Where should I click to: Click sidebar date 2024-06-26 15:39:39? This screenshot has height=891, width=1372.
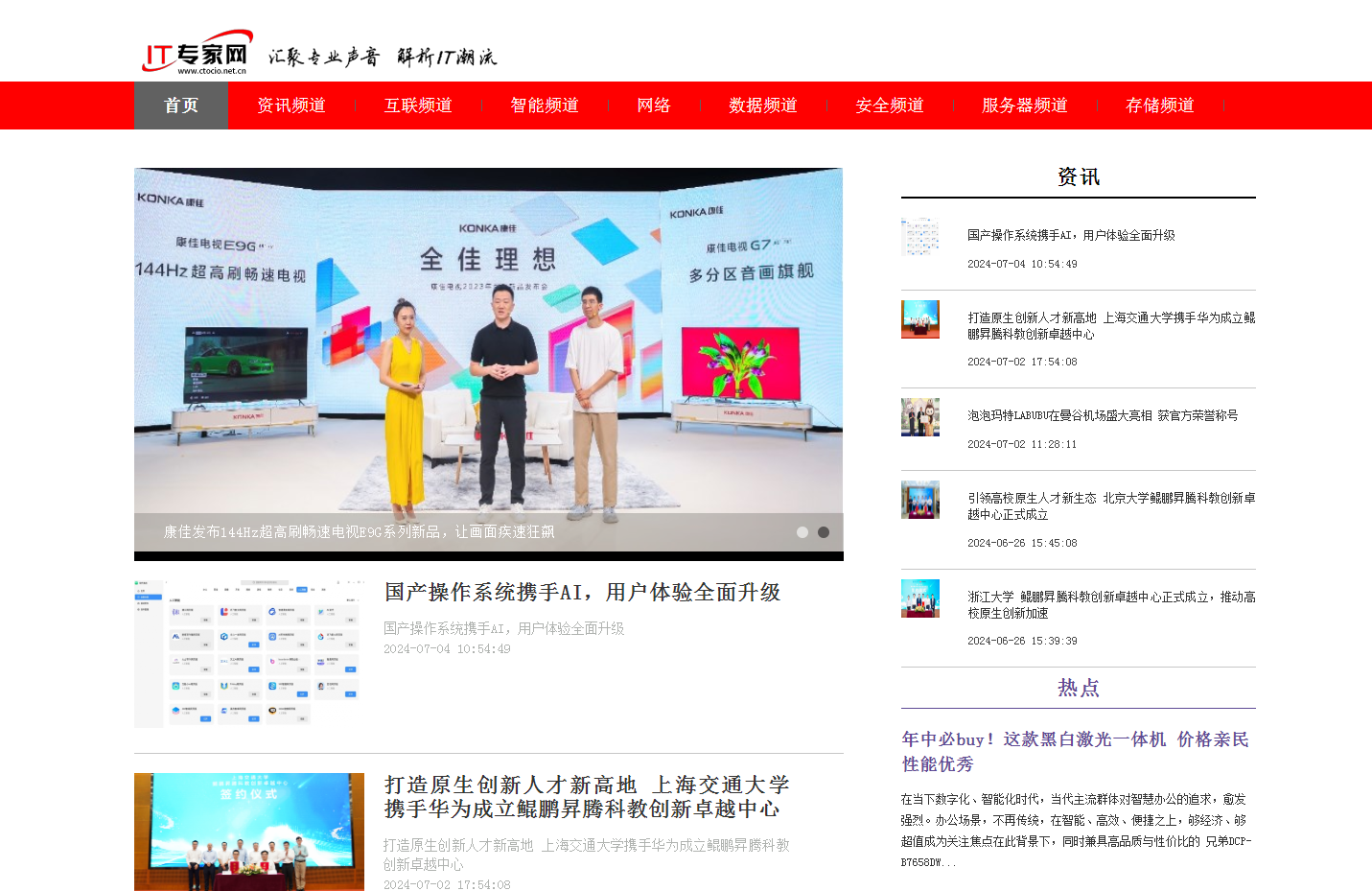click(x=1022, y=642)
